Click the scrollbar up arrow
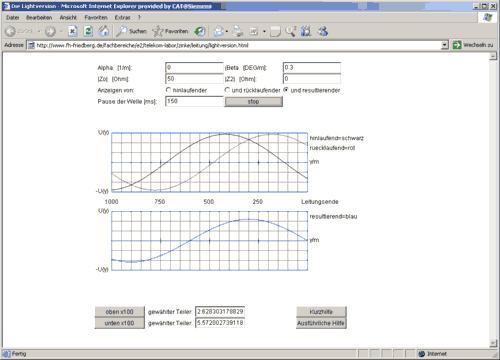Screen dimensions: 500x360 [493, 56]
